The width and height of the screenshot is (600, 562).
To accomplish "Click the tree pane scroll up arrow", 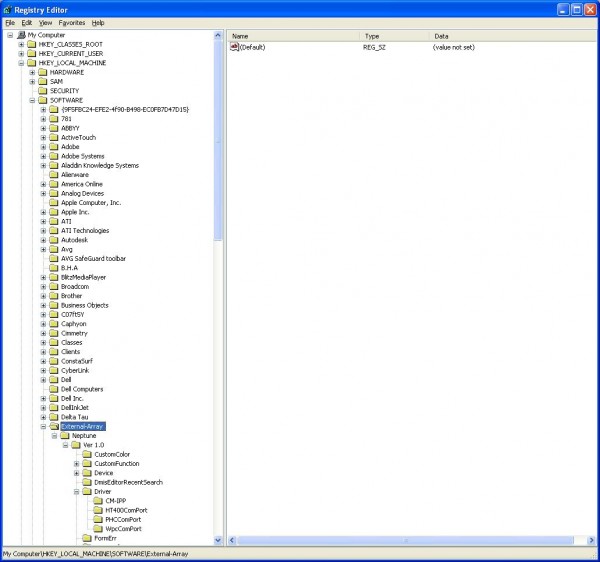I will click(x=218, y=36).
